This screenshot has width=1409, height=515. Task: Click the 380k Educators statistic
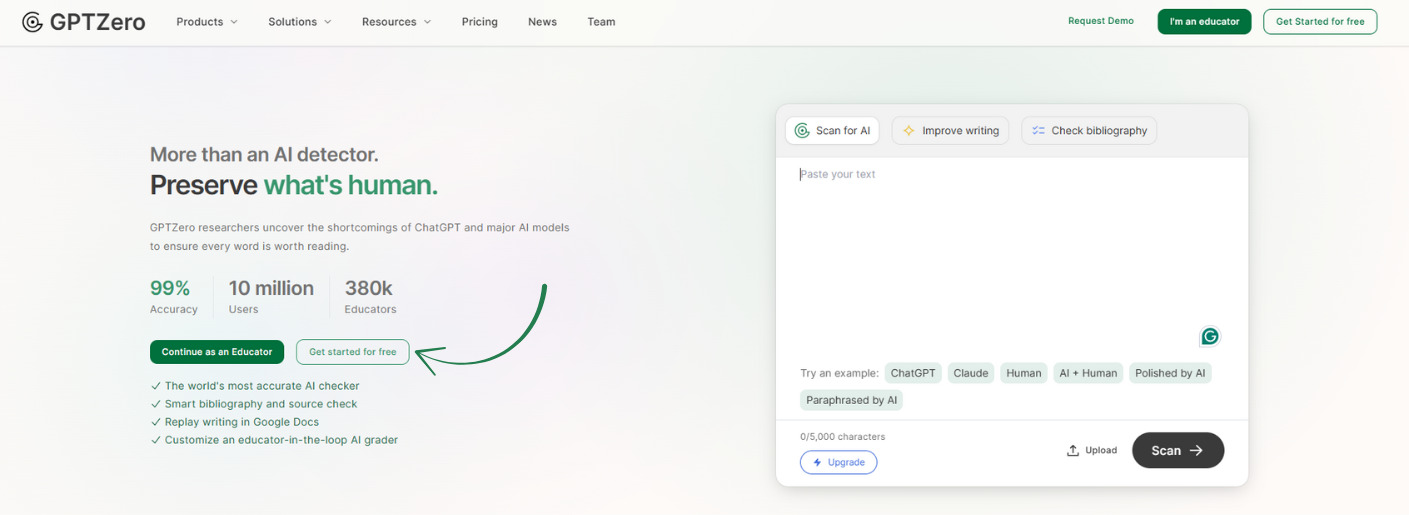point(371,297)
